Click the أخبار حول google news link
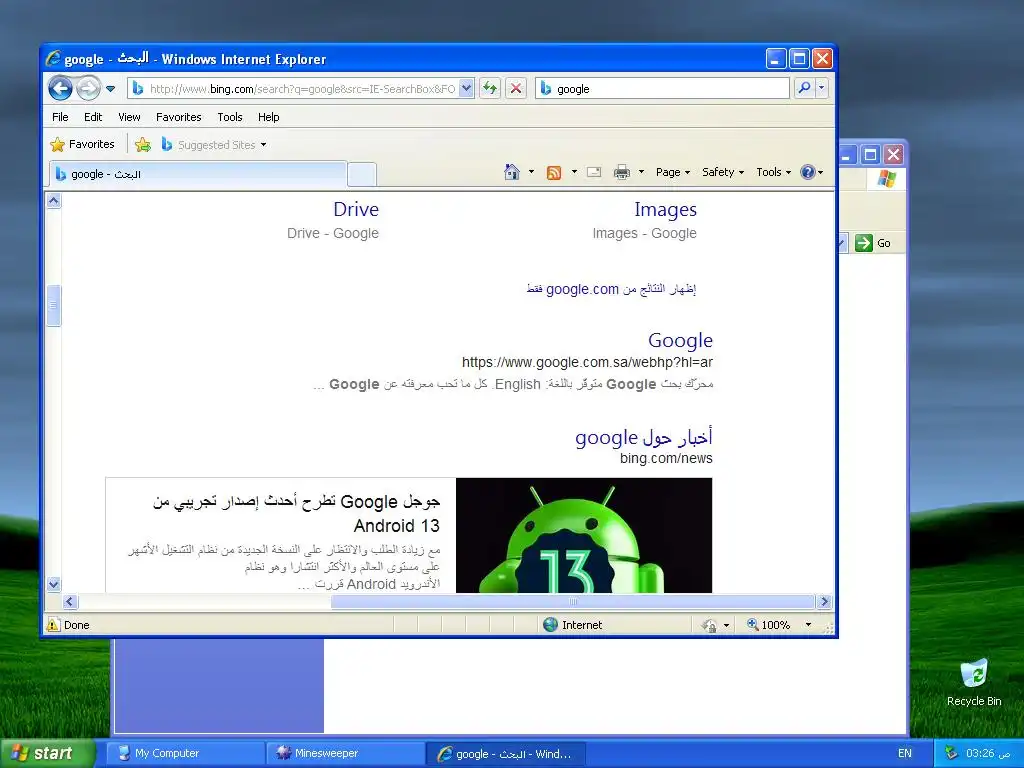1024x768 pixels. coord(643,437)
